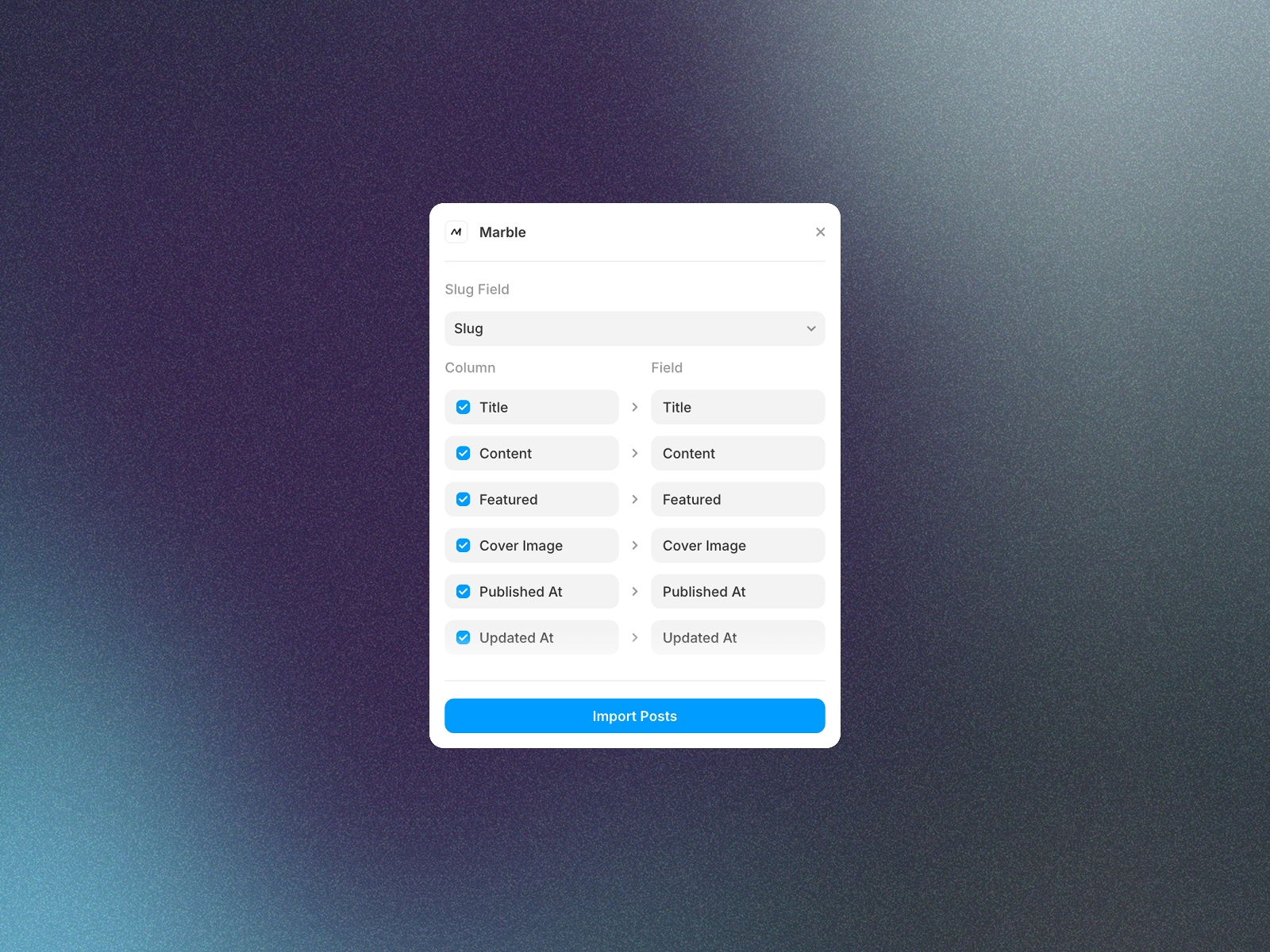
Task: Uncheck the Title column checkbox
Action: click(463, 407)
